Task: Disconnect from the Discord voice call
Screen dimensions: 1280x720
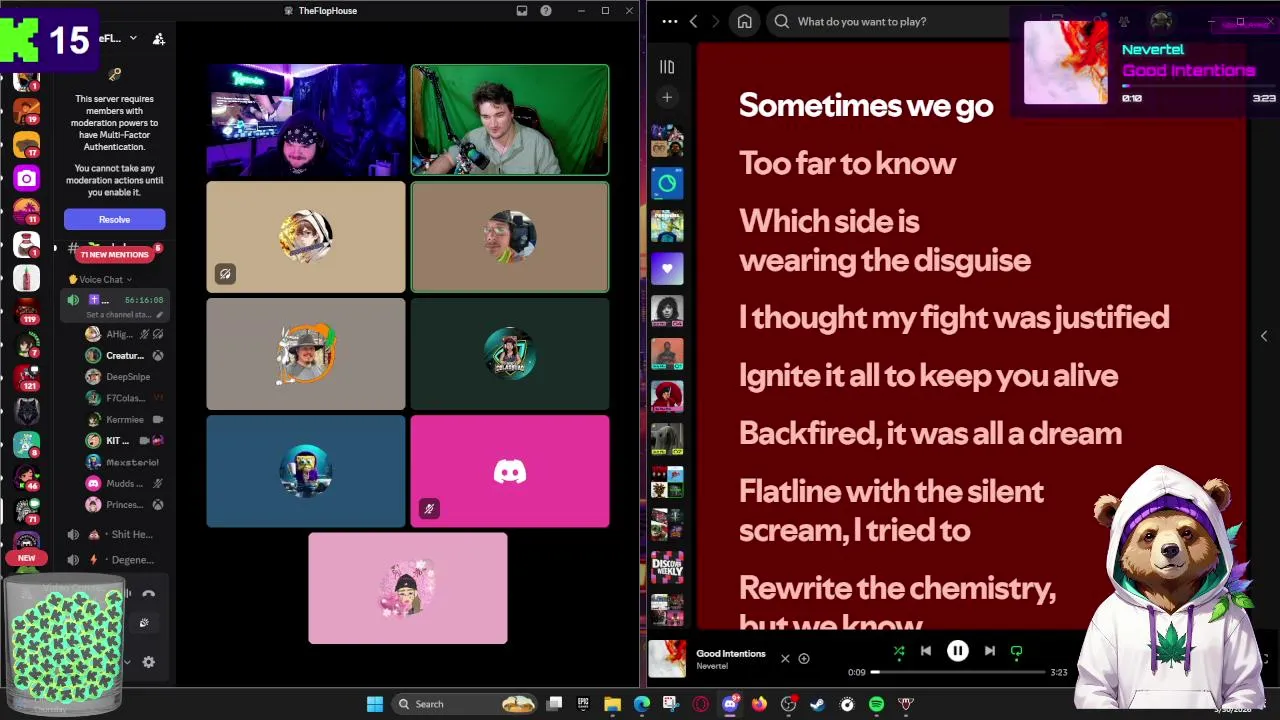Action: (149, 594)
